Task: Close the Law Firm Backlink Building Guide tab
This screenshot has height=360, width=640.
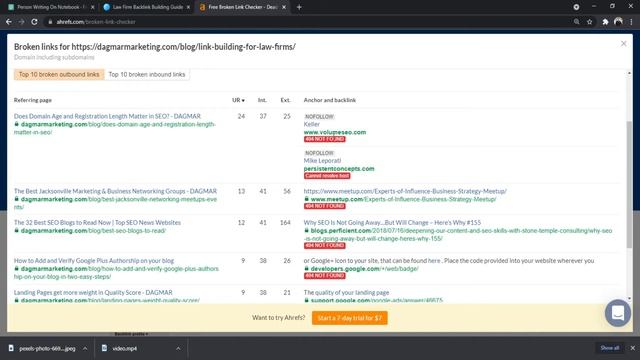Action: (x=188, y=7)
